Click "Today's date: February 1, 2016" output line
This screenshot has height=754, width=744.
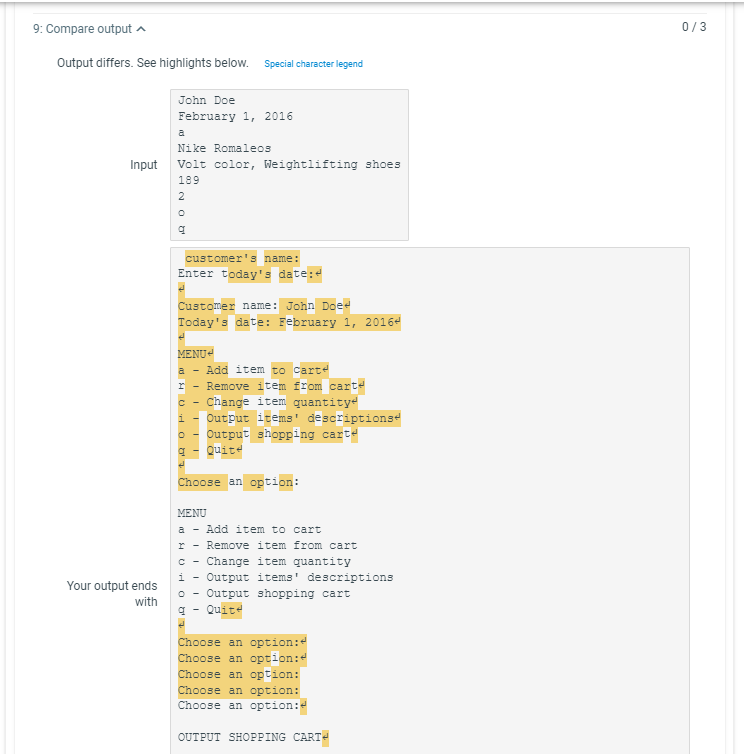tap(289, 322)
